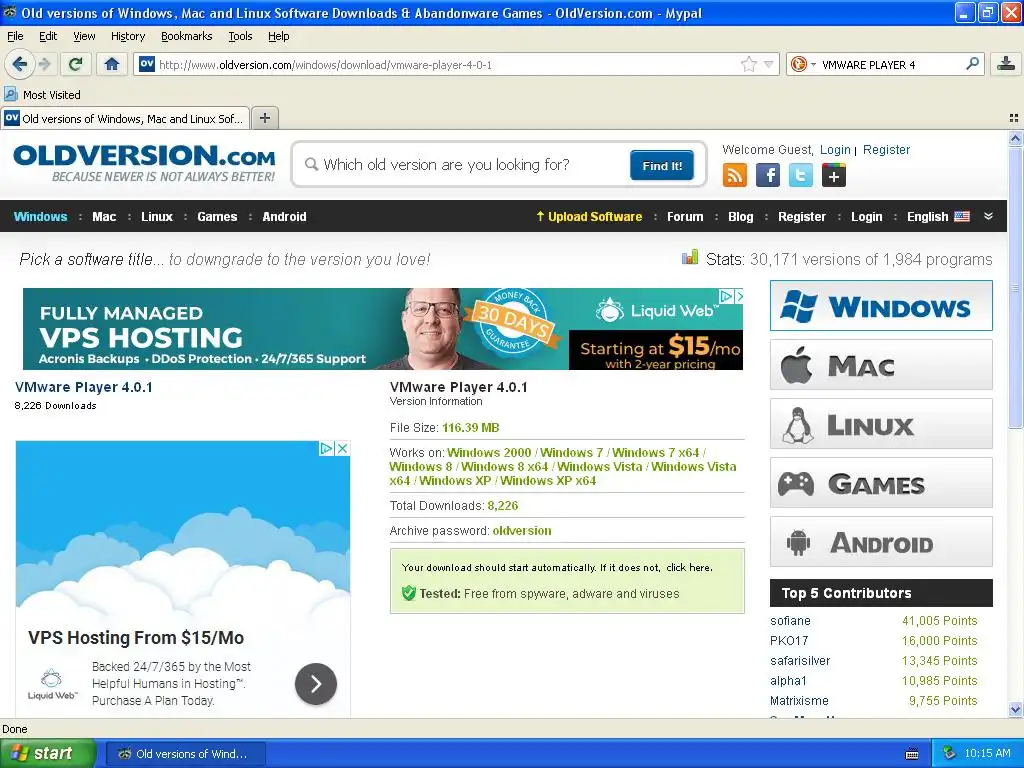Select the Windows nav bar item
1024x768 pixels.
[x=40, y=217]
